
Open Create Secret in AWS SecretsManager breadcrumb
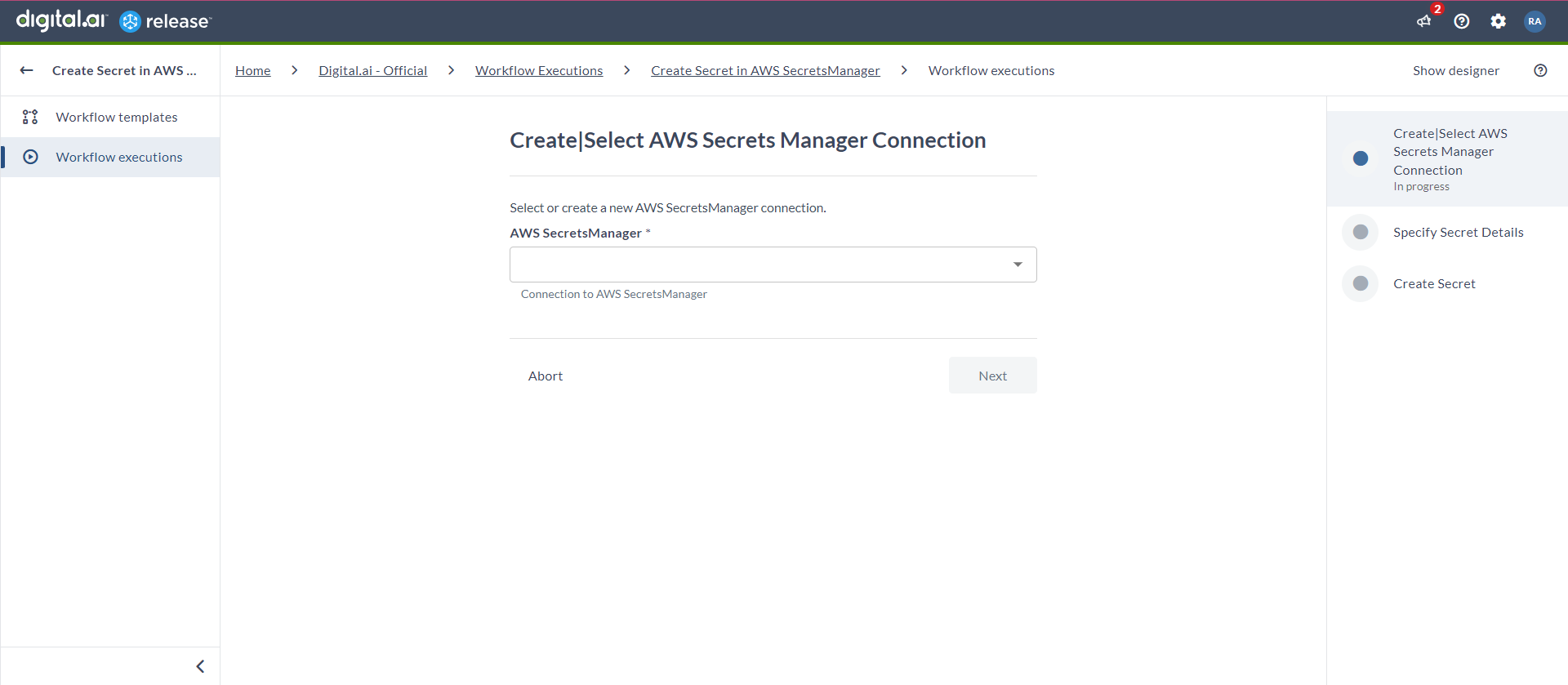[765, 70]
